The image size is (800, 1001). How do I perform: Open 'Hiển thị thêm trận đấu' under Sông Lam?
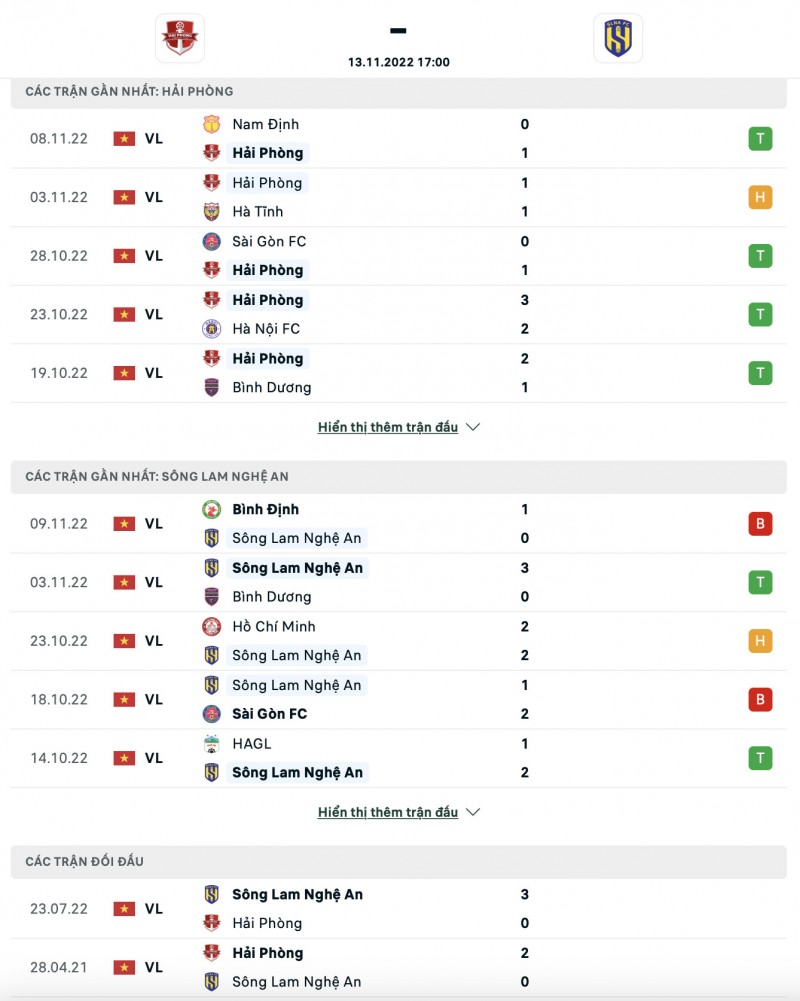pyautogui.click(x=388, y=812)
